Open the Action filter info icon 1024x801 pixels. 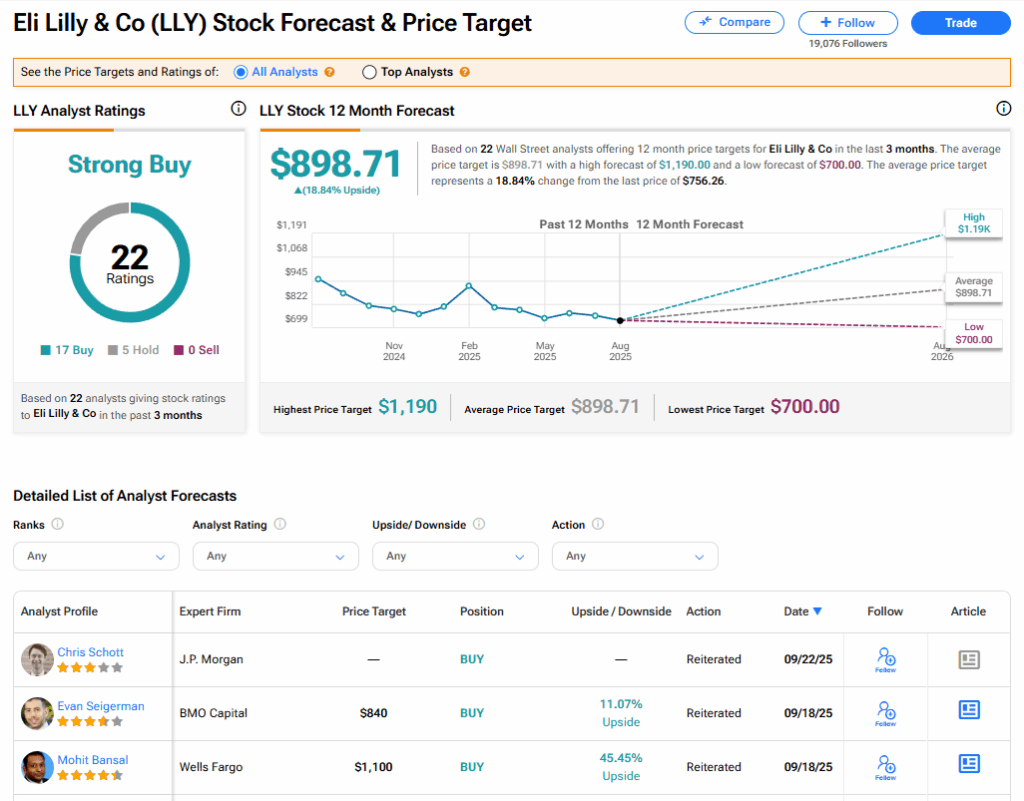(598, 524)
